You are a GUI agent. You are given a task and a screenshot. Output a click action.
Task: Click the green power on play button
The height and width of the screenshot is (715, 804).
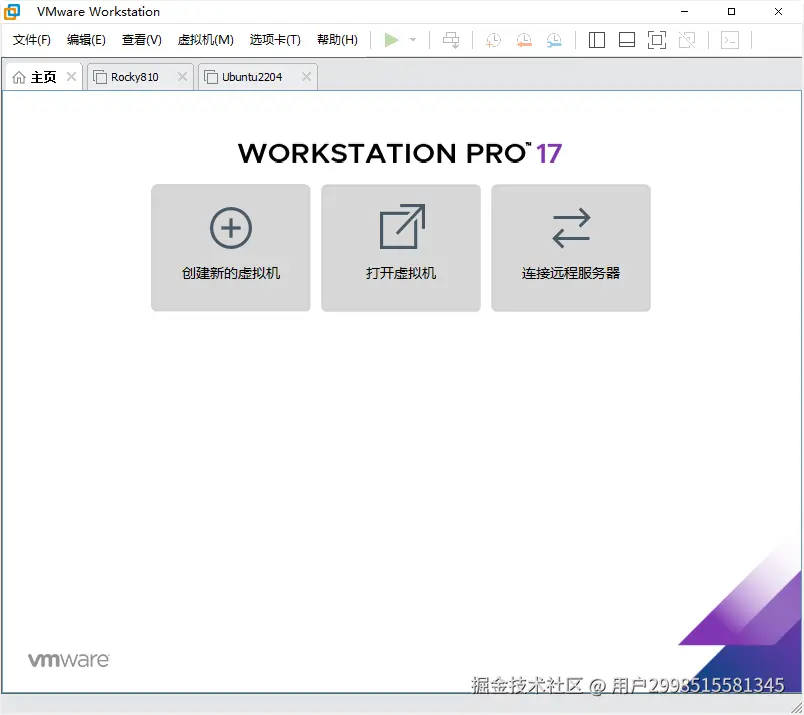pyautogui.click(x=391, y=40)
